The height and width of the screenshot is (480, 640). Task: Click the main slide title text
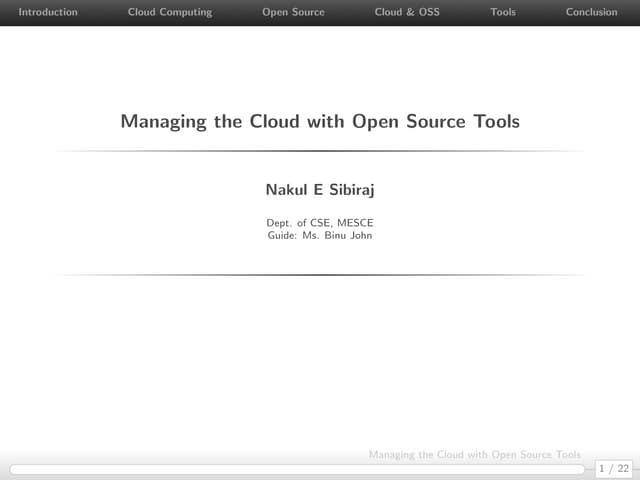coord(320,122)
